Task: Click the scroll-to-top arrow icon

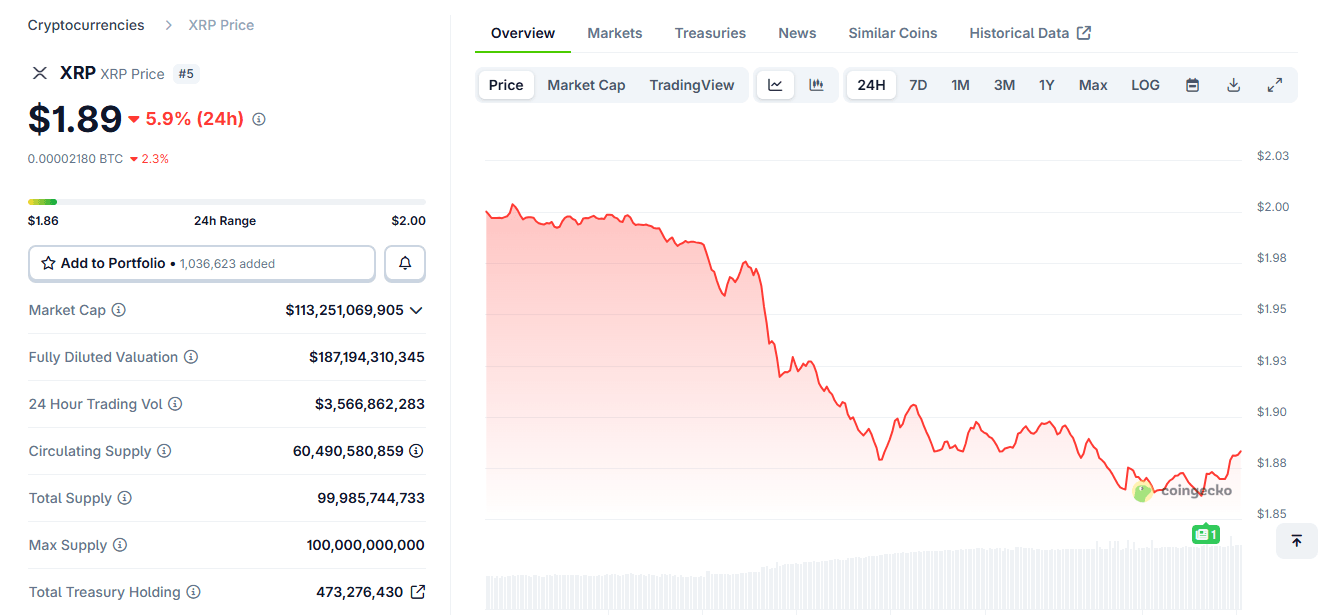Action: tap(1296, 541)
